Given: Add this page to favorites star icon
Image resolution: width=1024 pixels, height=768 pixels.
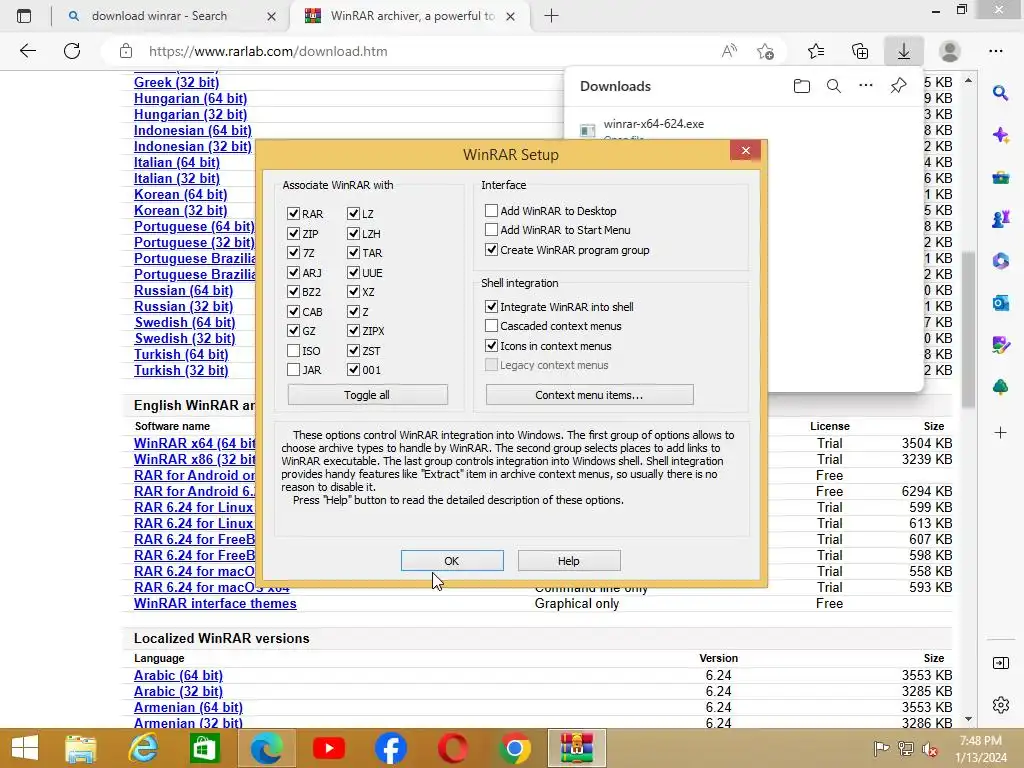Looking at the screenshot, I should coord(765,51).
